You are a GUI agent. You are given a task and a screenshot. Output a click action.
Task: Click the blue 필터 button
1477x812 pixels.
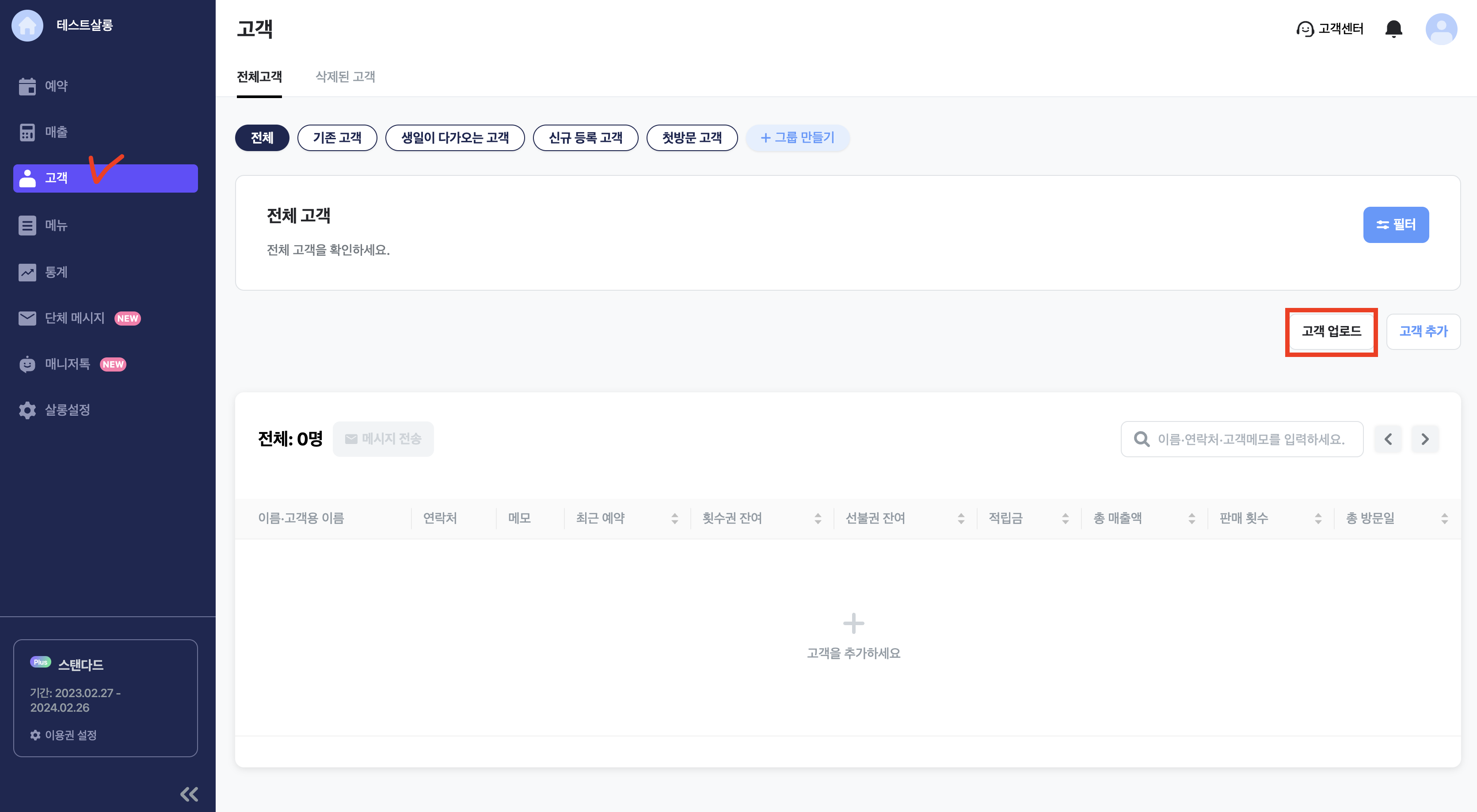(1396, 224)
